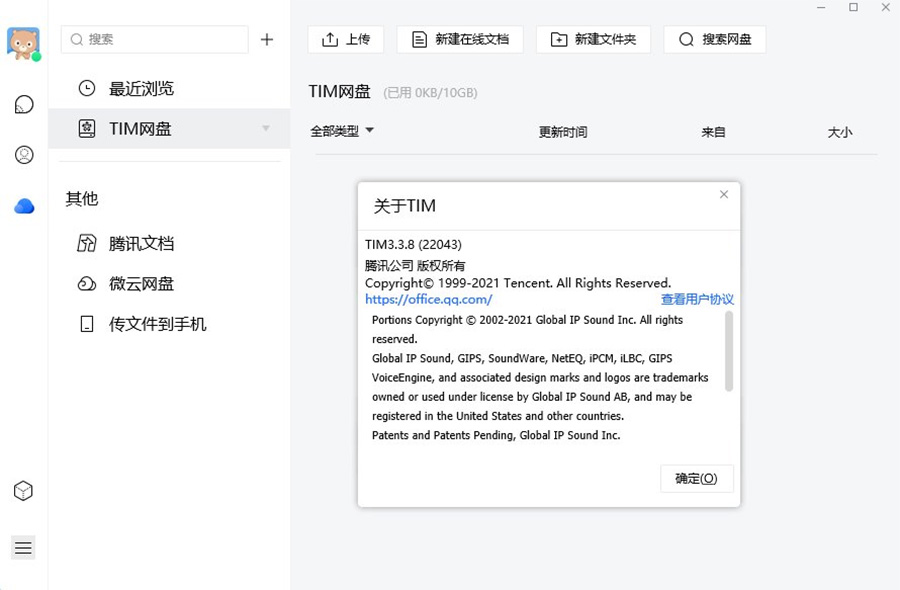Open the chat messages panel
The width and height of the screenshot is (900, 590).
pos(23,104)
